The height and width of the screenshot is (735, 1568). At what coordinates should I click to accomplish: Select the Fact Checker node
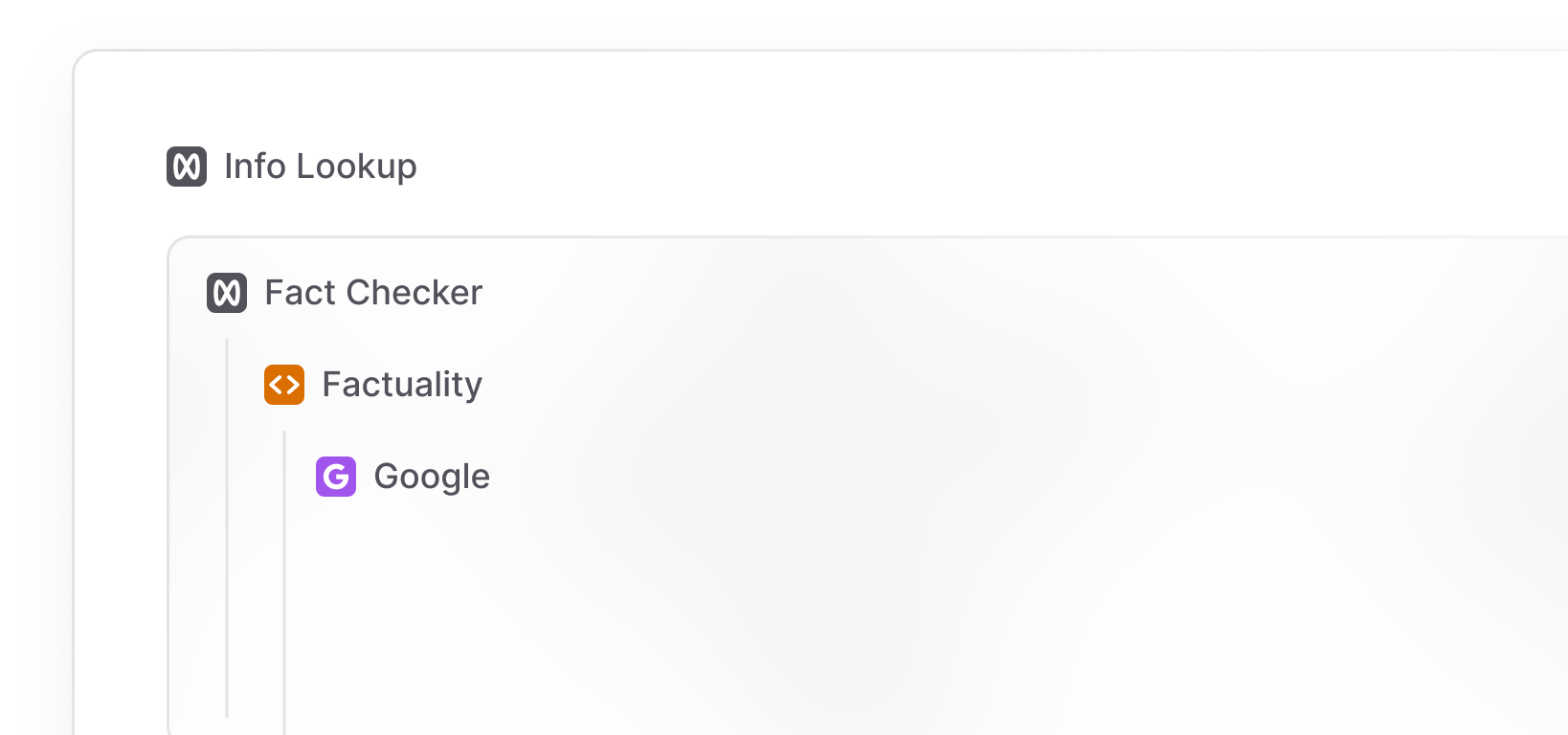pos(371,293)
